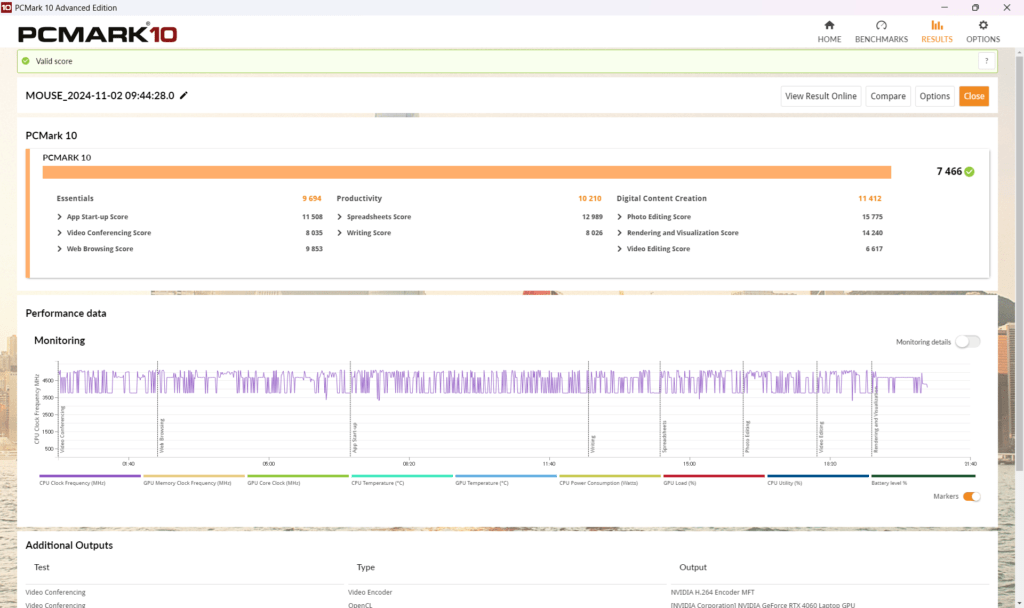Click the CPU Clock Frequency legend swatch
This screenshot has height=608, width=1024.
pyautogui.click(x=89, y=477)
